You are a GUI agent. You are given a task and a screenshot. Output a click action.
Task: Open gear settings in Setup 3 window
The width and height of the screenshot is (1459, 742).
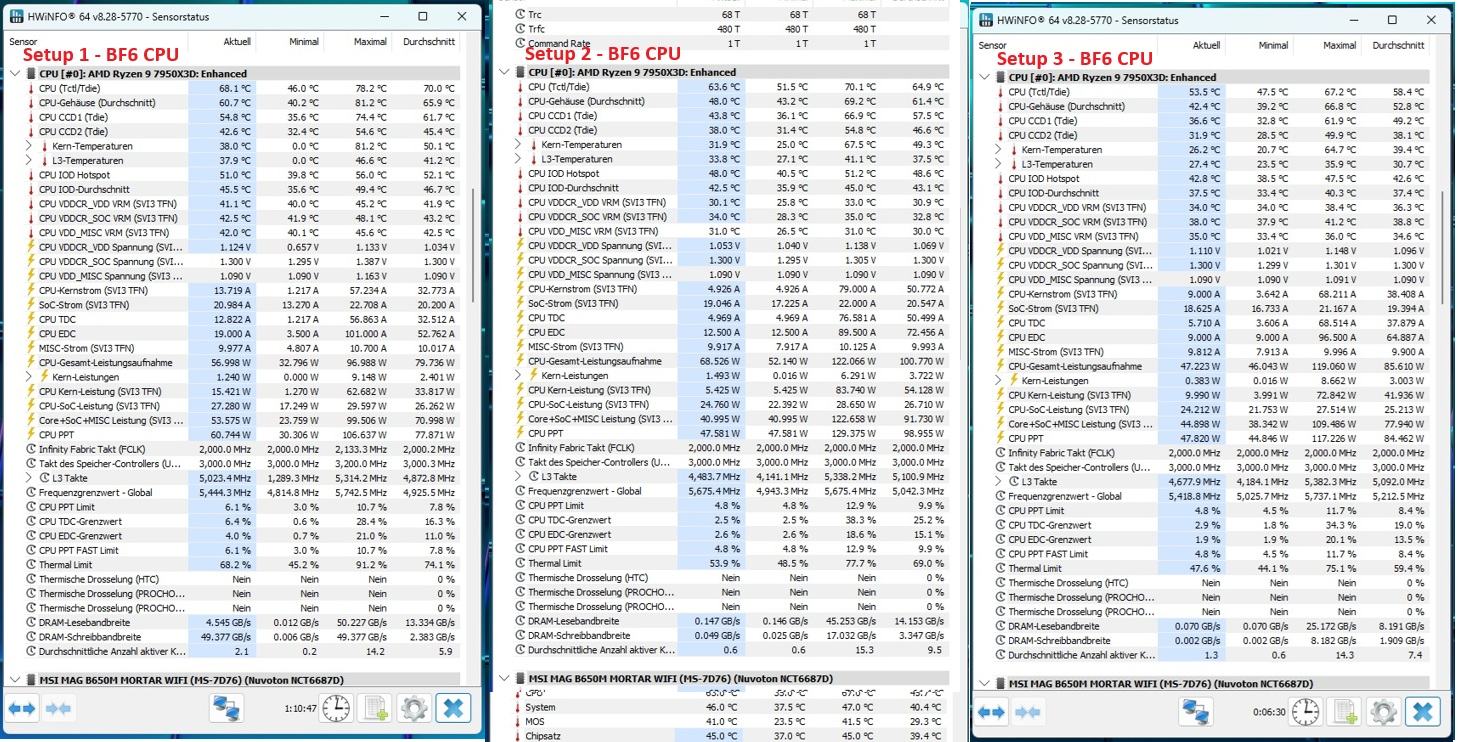point(1384,712)
